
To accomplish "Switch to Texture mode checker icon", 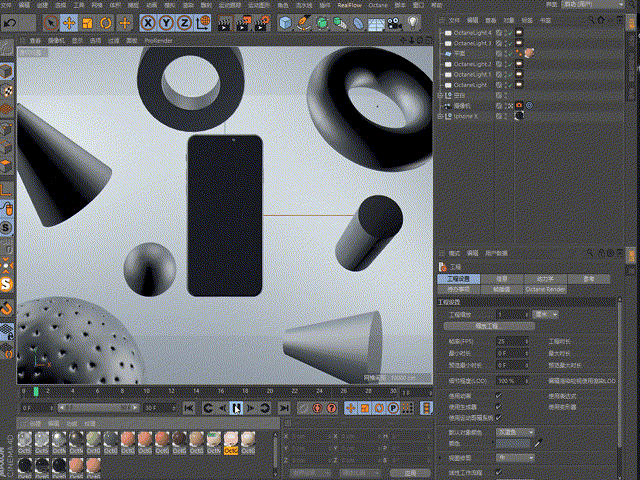I will click(x=7, y=91).
